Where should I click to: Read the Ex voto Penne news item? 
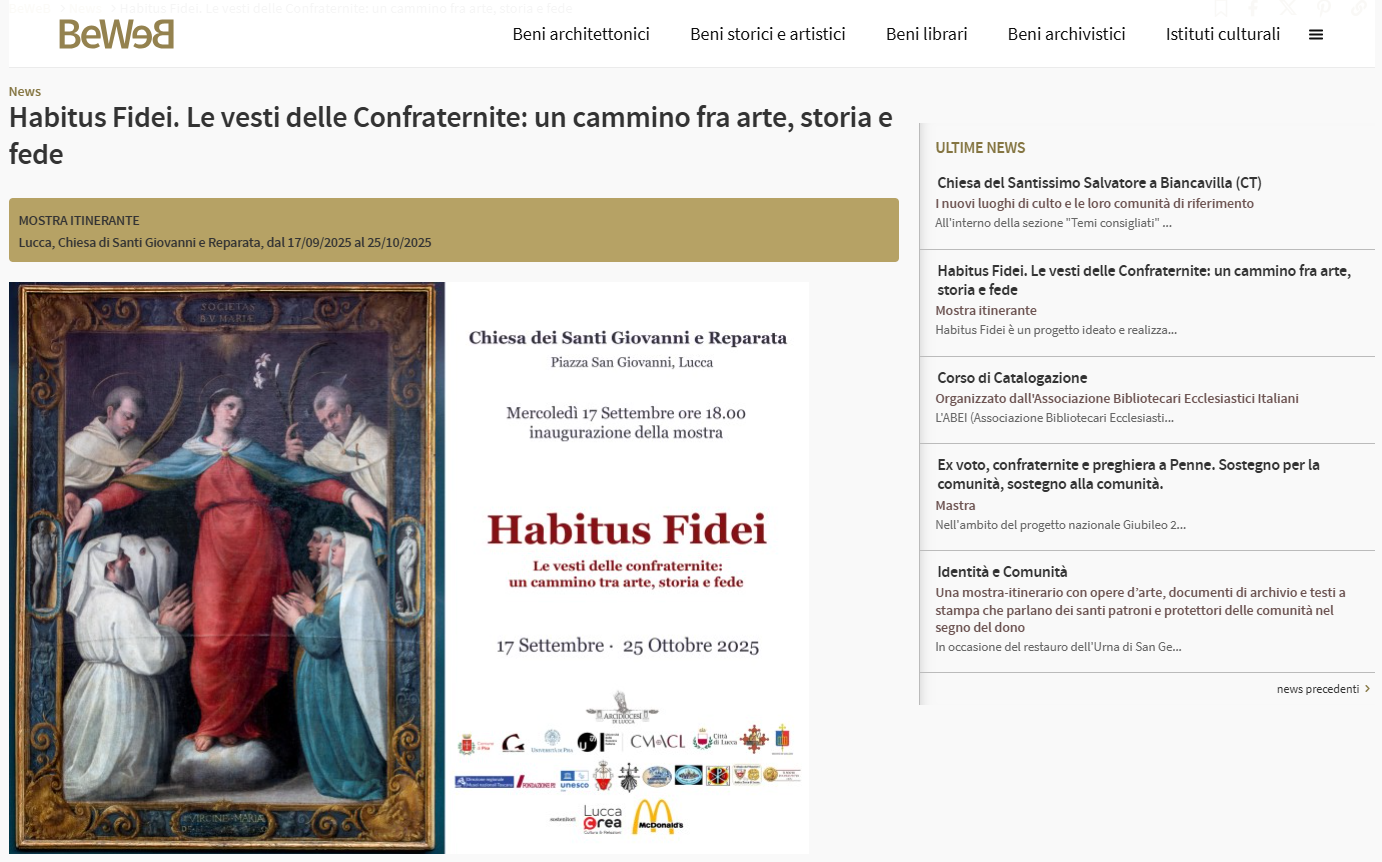(x=1128, y=474)
